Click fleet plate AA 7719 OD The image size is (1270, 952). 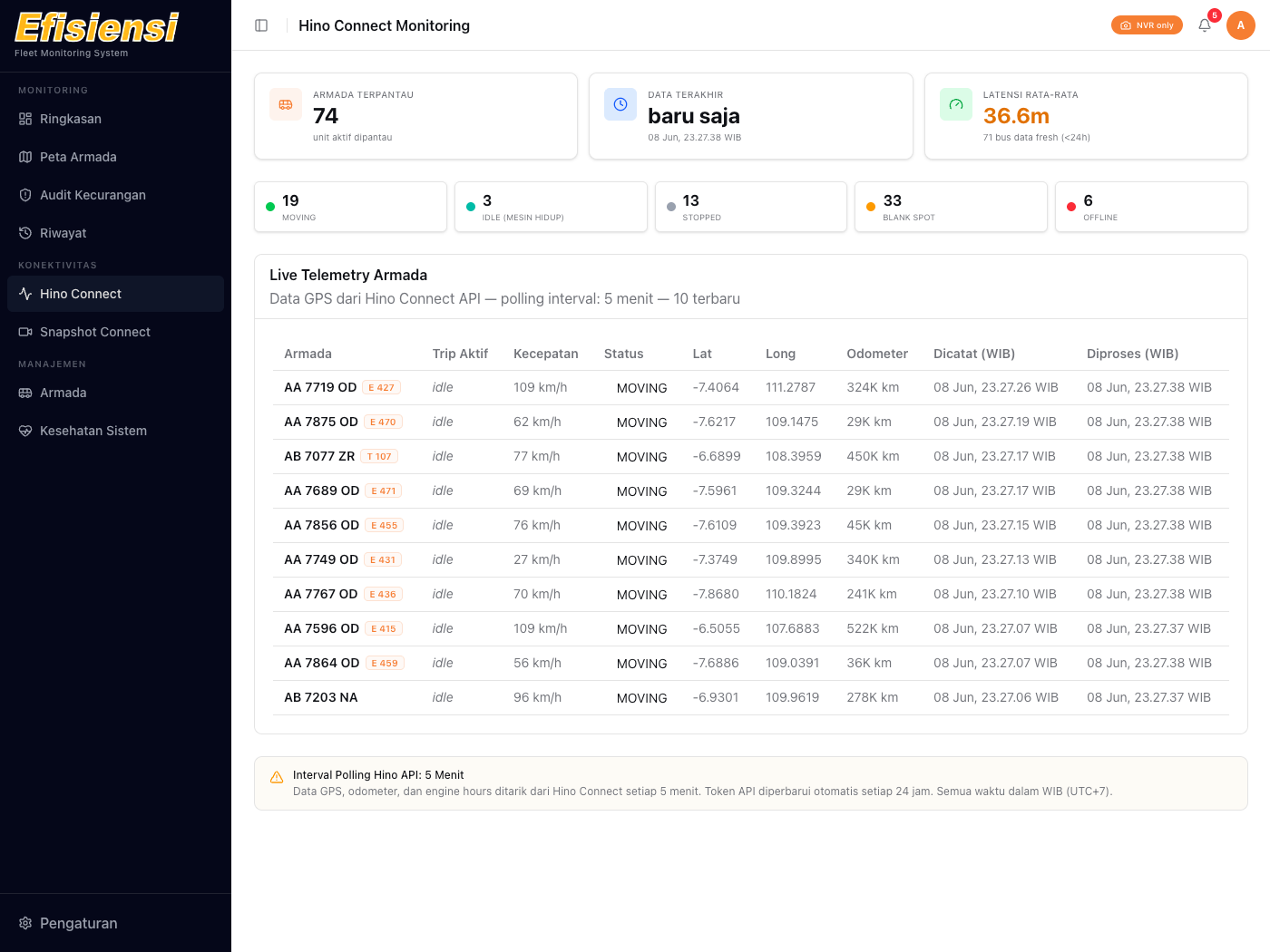click(320, 387)
